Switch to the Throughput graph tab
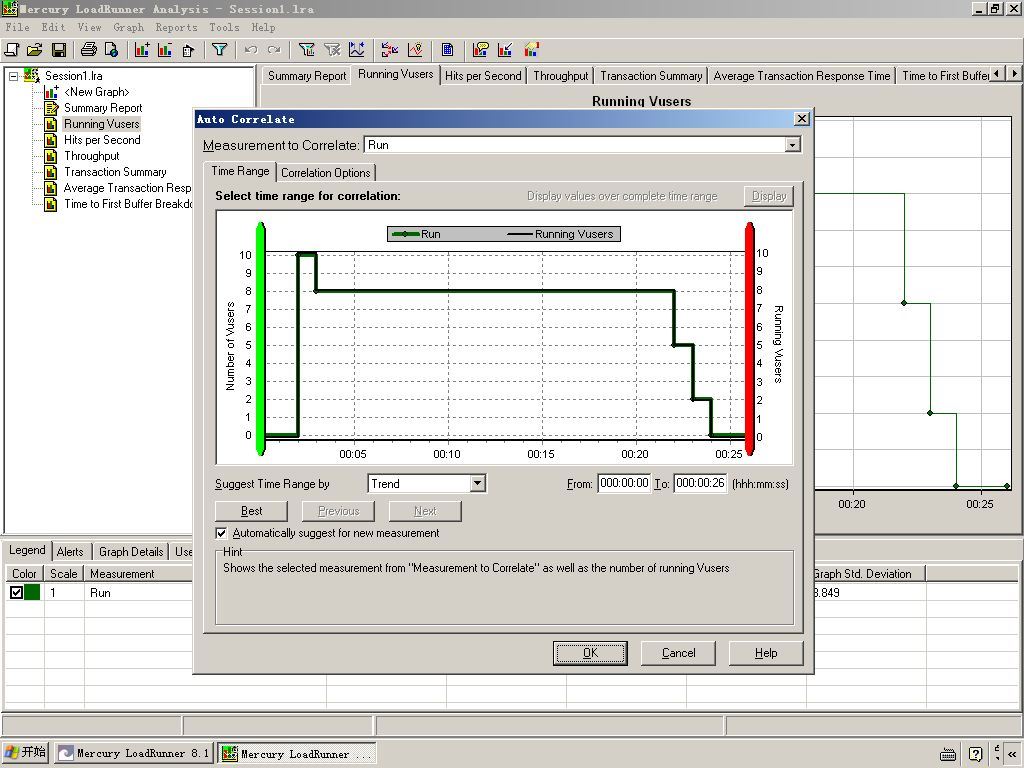Screen dimensions: 1024x768 tap(560, 76)
